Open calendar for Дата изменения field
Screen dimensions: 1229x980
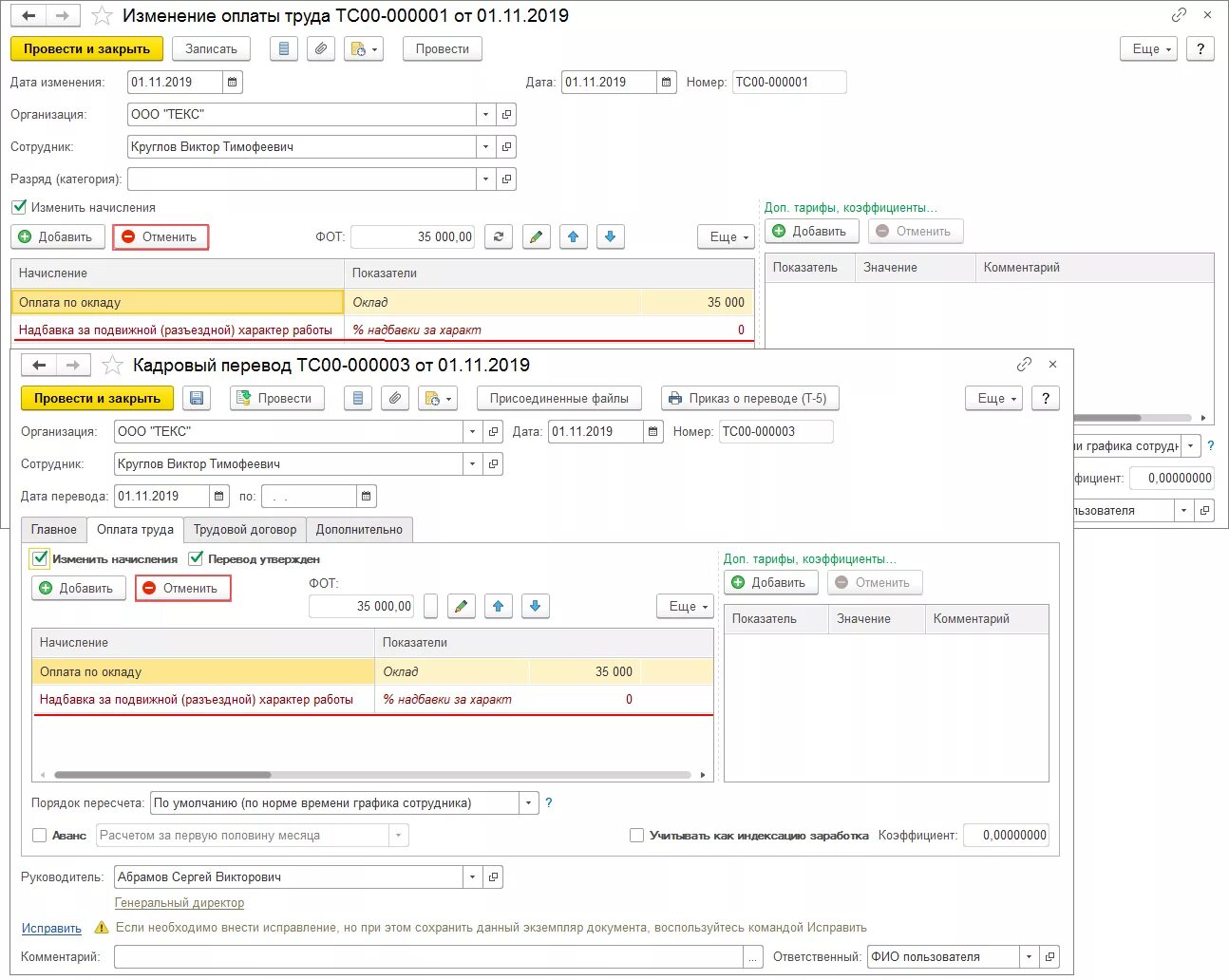coord(232,83)
